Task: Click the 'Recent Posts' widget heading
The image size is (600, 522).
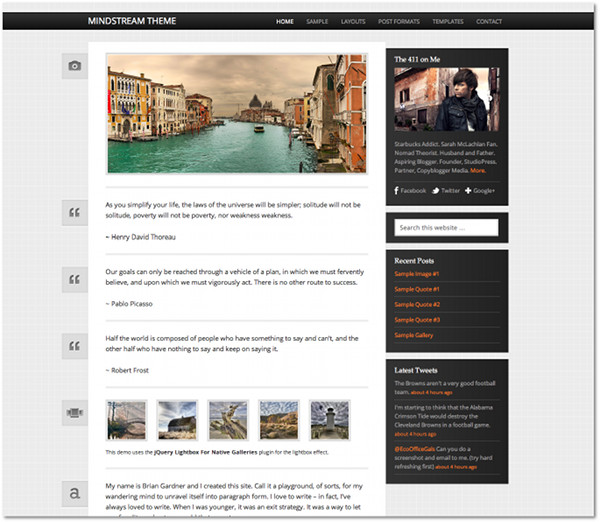Action: pos(414,261)
